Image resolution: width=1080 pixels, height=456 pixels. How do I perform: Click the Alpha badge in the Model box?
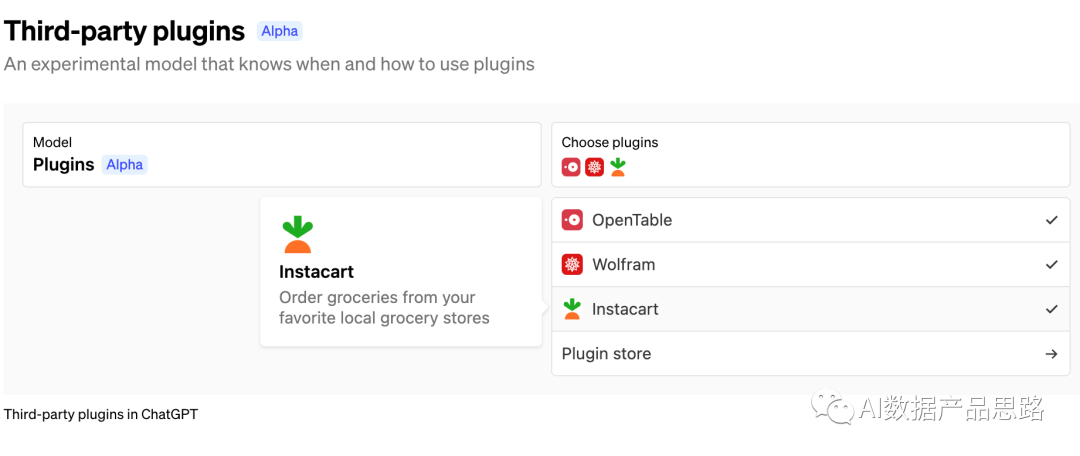pos(125,165)
